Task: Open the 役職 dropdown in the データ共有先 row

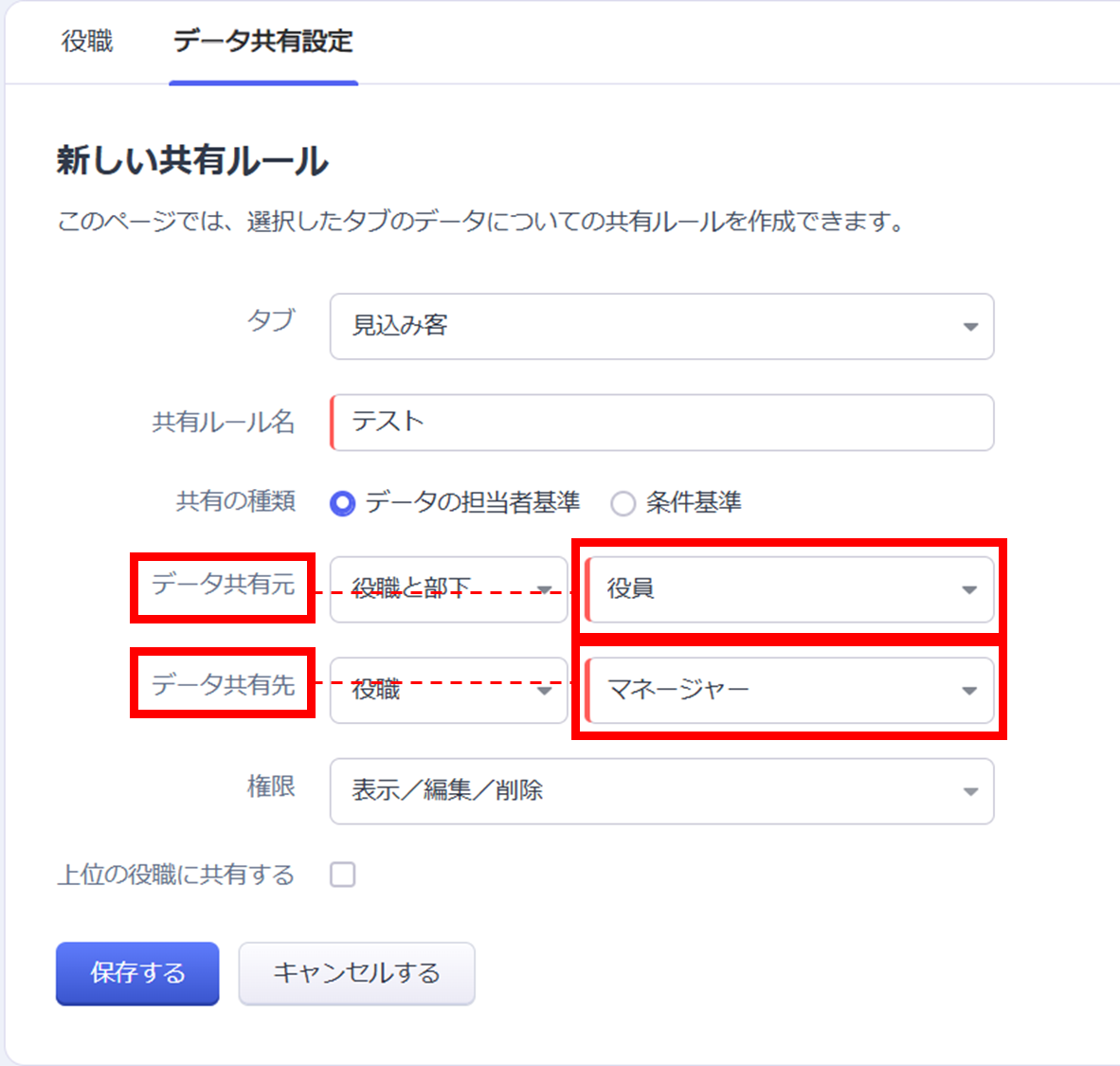Action: point(448,691)
